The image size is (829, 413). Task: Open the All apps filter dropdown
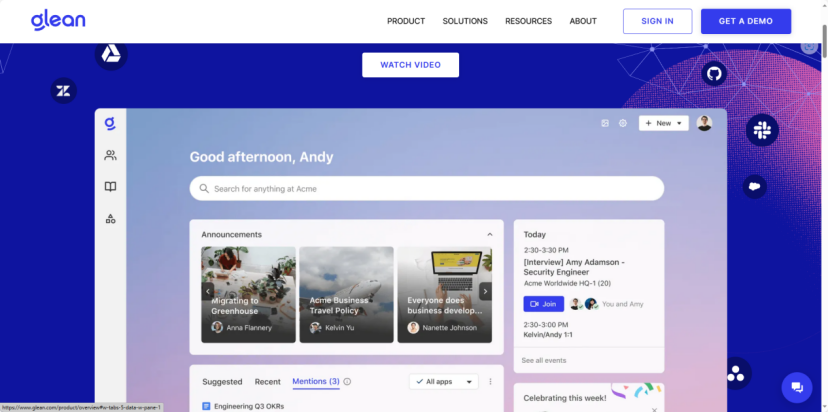443,381
